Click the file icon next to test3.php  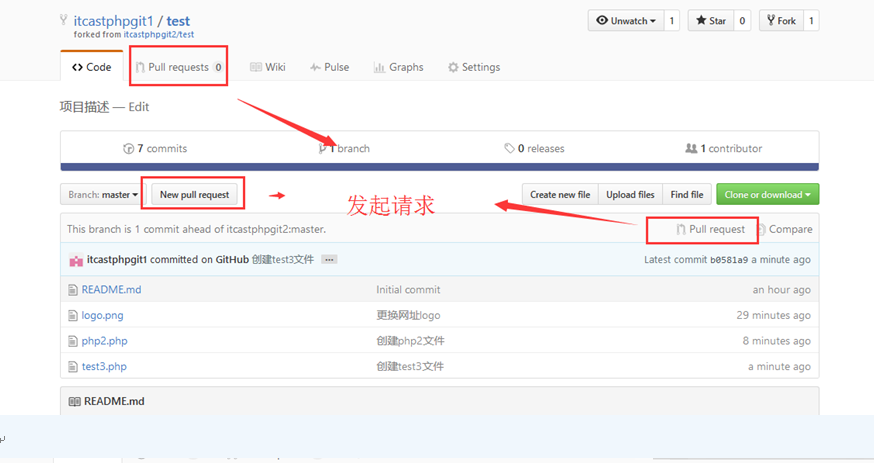coord(72,367)
